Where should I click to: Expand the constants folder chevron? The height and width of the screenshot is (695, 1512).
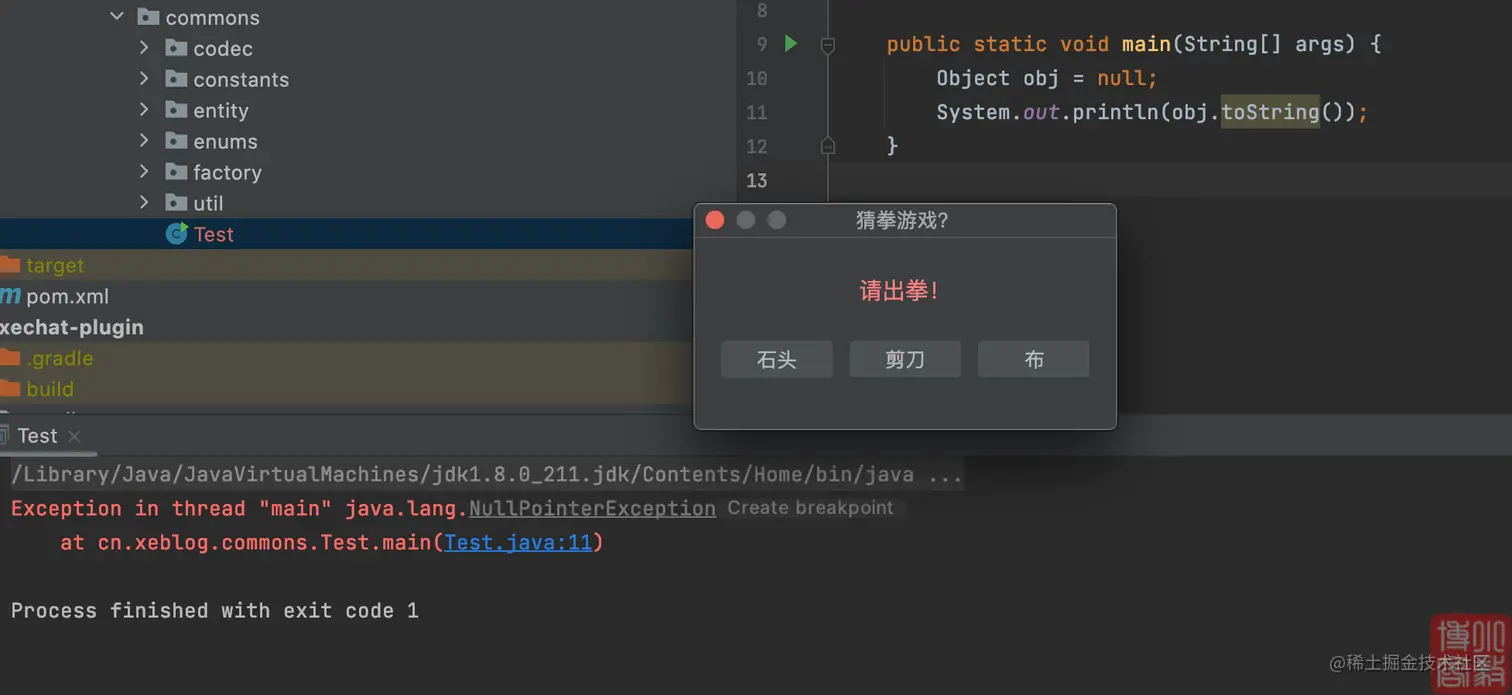pyautogui.click(x=144, y=79)
